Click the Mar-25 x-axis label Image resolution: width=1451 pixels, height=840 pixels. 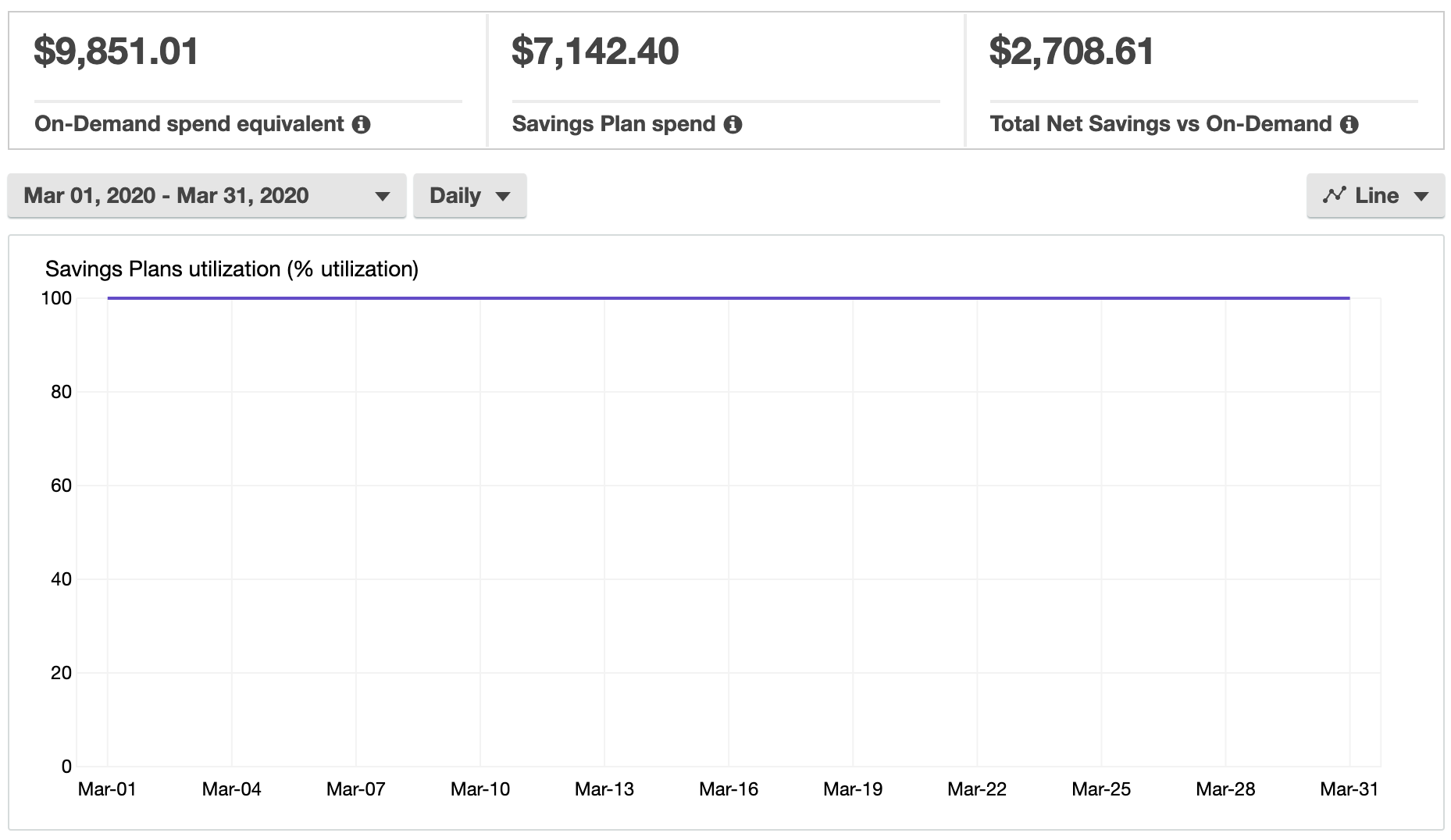pos(1101,789)
